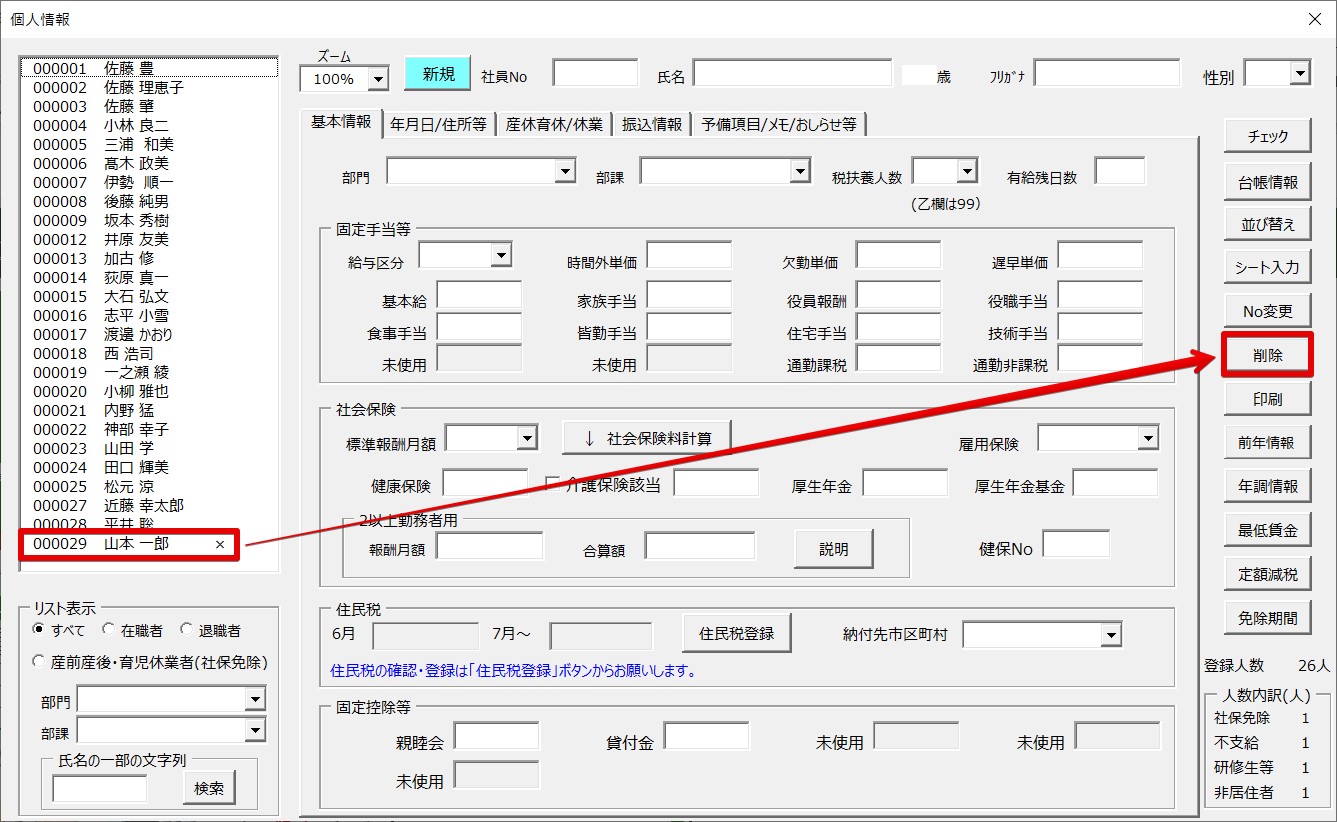The width and height of the screenshot is (1337, 822).
Task: Click the 基本給 input field
Action: [479, 295]
